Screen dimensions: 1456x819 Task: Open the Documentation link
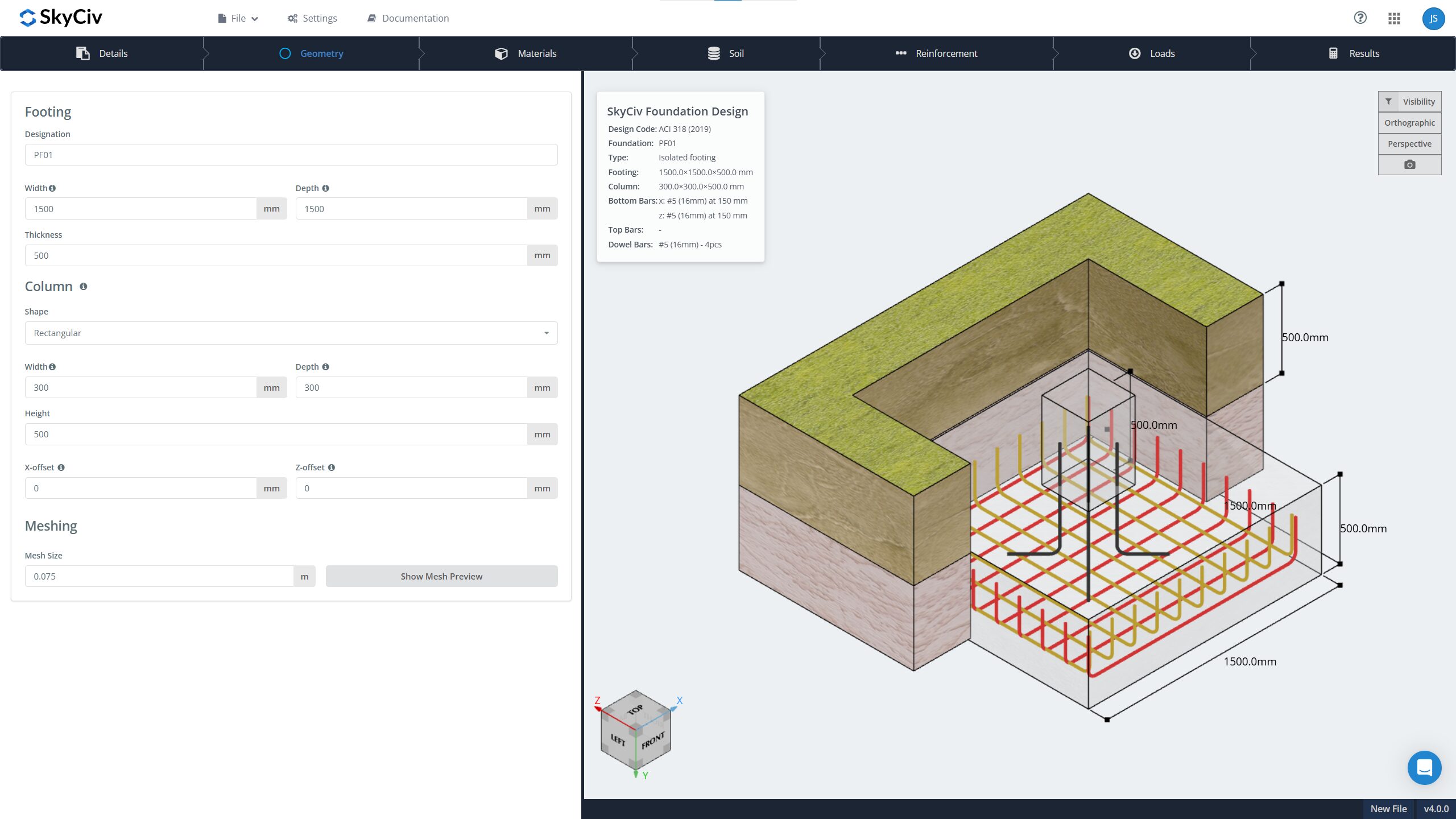point(408,18)
